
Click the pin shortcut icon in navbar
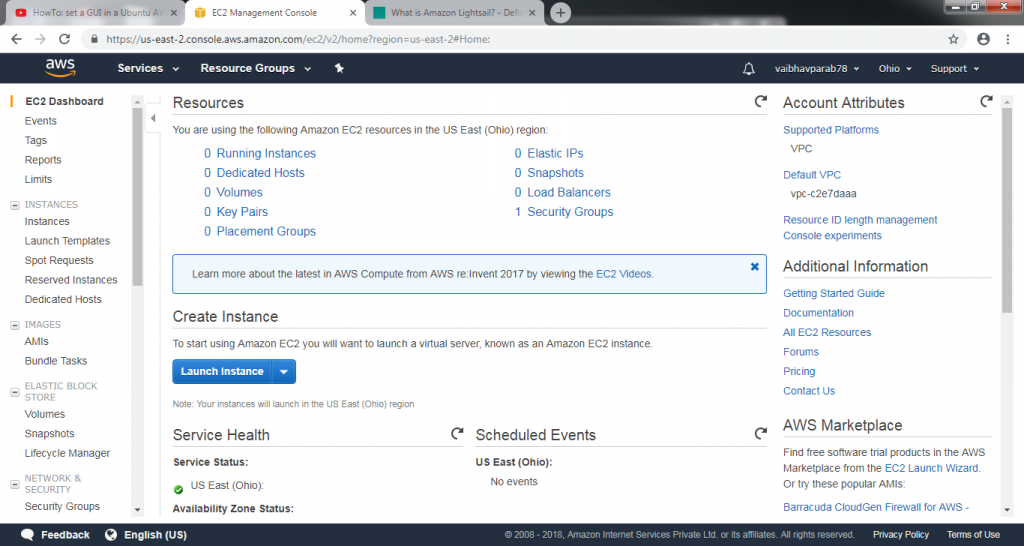[x=339, y=68]
